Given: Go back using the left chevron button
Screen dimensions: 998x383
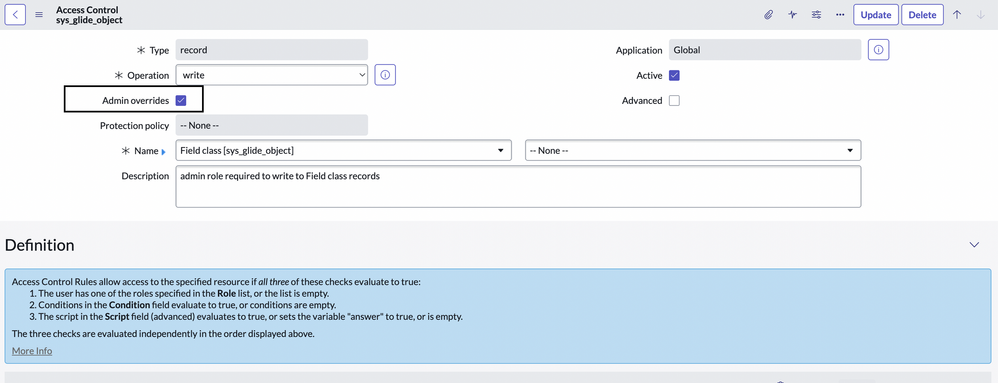Looking at the screenshot, I should (15, 15).
